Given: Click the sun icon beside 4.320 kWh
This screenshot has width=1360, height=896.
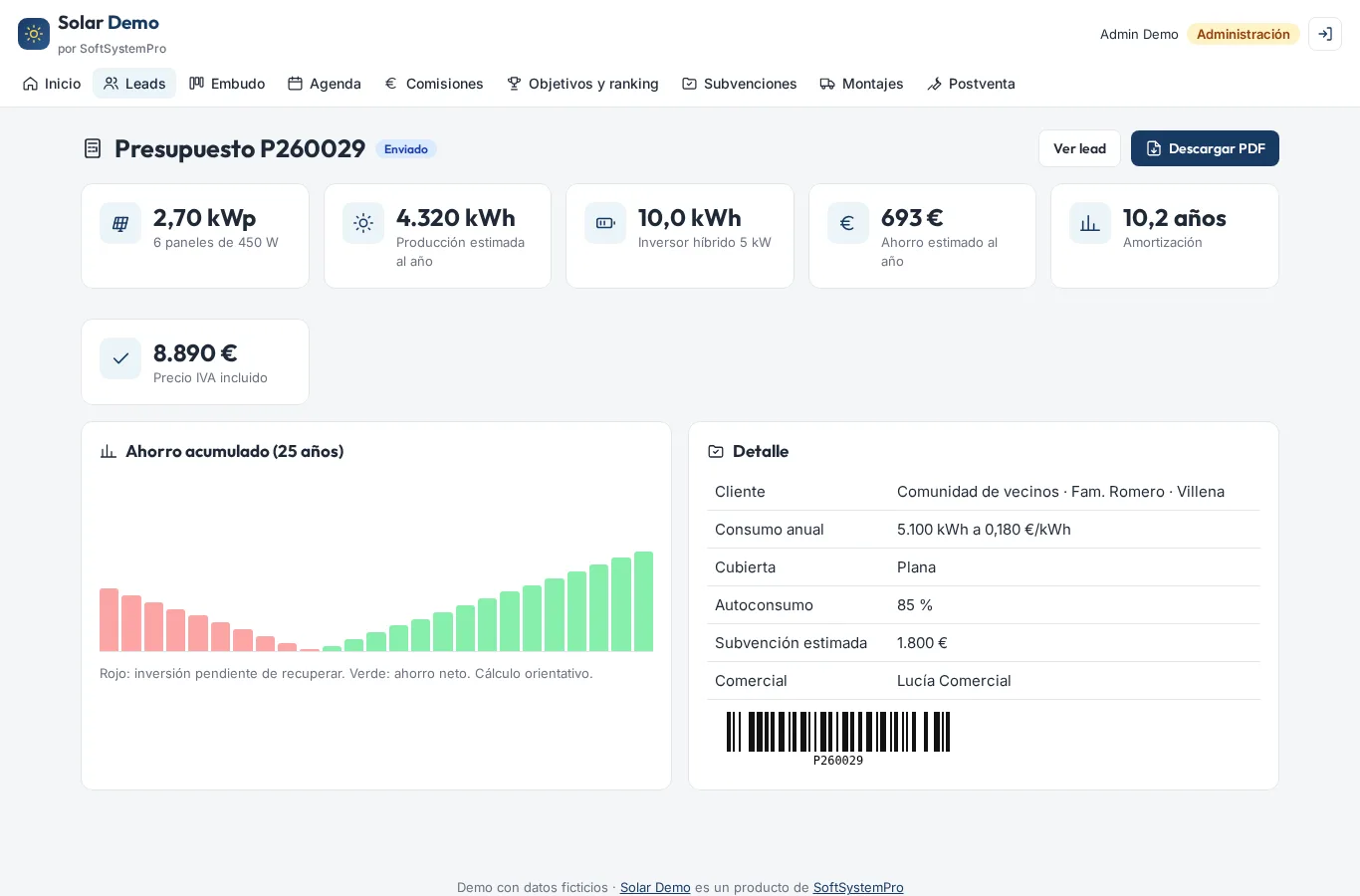Looking at the screenshot, I should 363,223.
